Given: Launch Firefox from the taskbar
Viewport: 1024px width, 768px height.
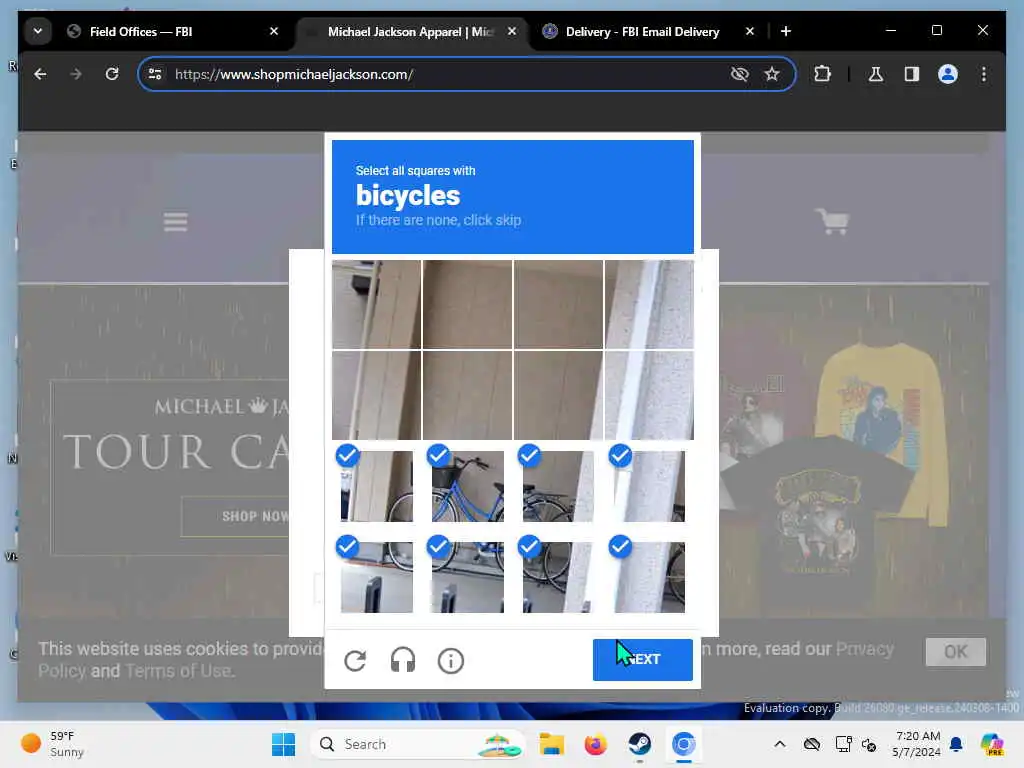Looking at the screenshot, I should [x=595, y=744].
